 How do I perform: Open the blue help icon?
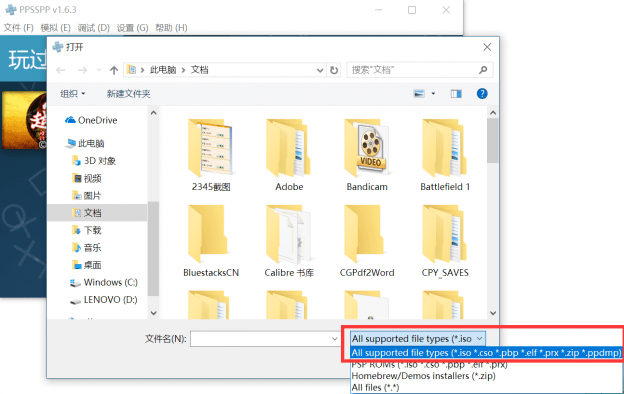click(x=482, y=94)
